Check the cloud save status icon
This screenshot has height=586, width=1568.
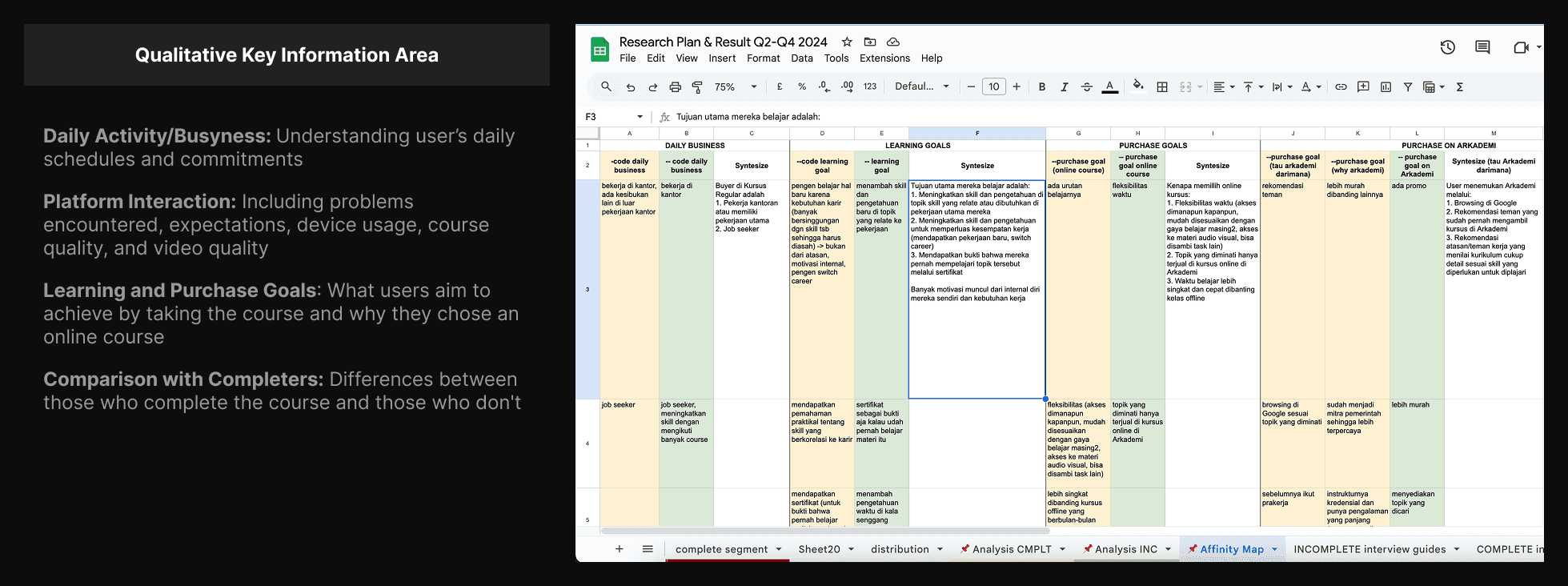893,42
